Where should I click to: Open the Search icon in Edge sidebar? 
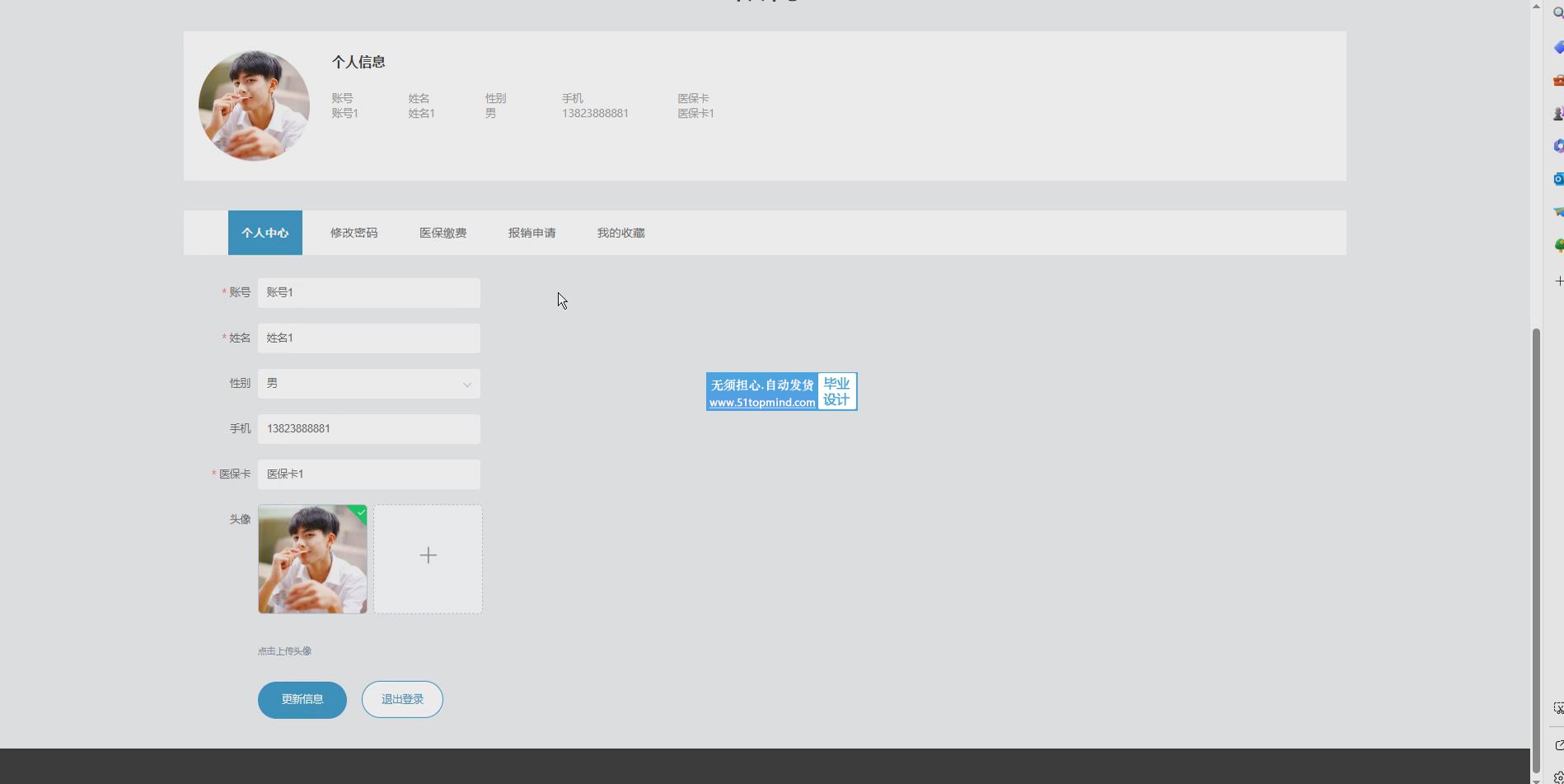(1558, 12)
